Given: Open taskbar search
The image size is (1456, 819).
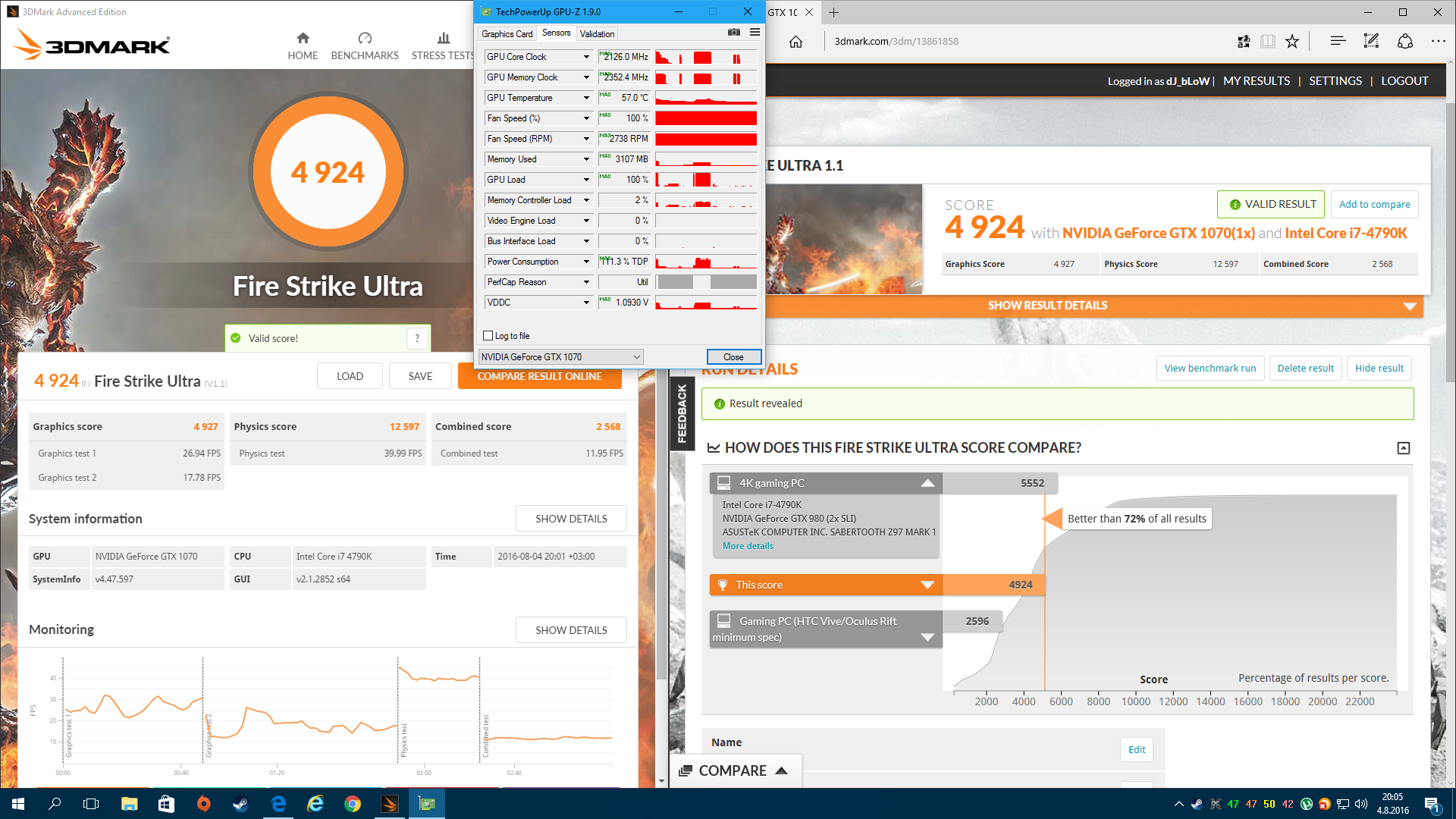Looking at the screenshot, I should point(55,804).
